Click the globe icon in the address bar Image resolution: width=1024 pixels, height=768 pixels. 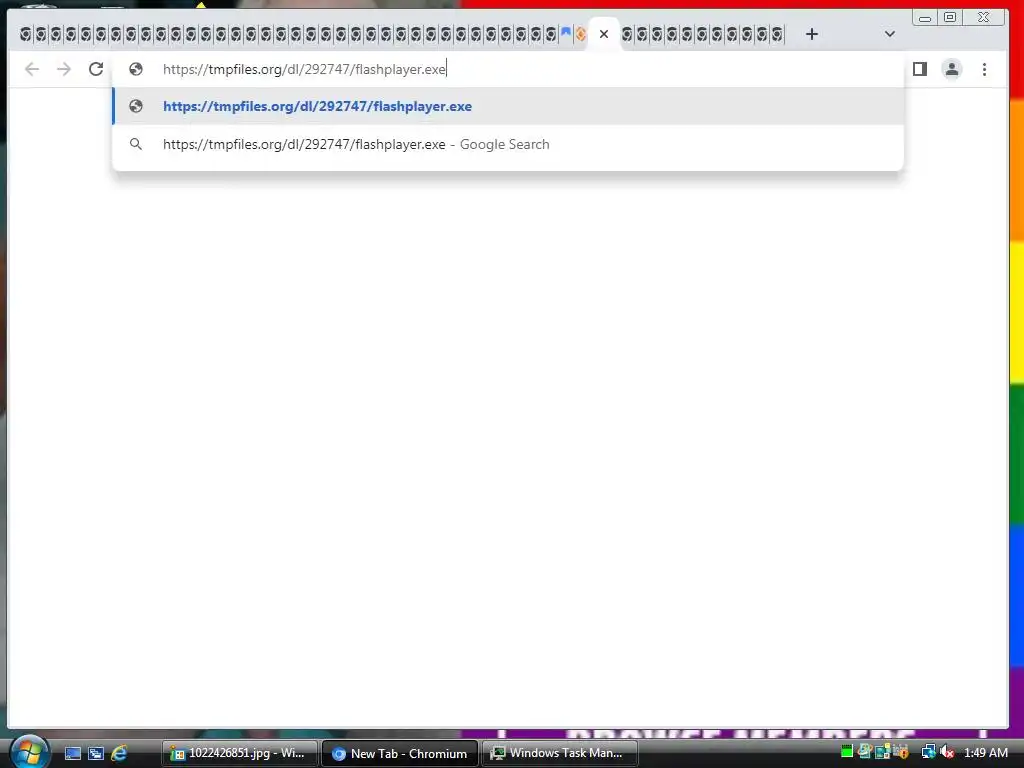pyautogui.click(x=136, y=69)
